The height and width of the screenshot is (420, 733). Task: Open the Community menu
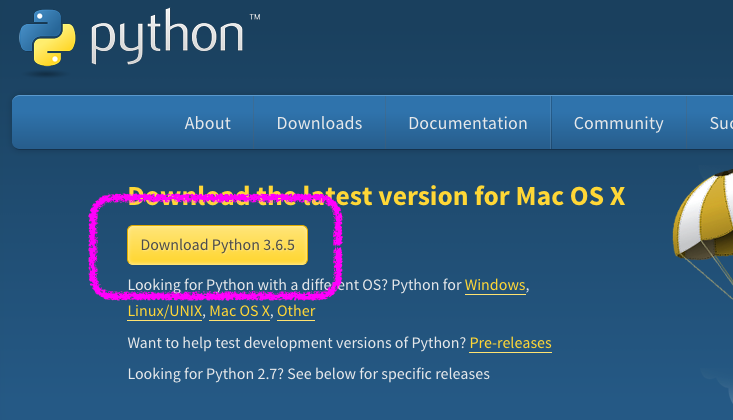tap(618, 123)
